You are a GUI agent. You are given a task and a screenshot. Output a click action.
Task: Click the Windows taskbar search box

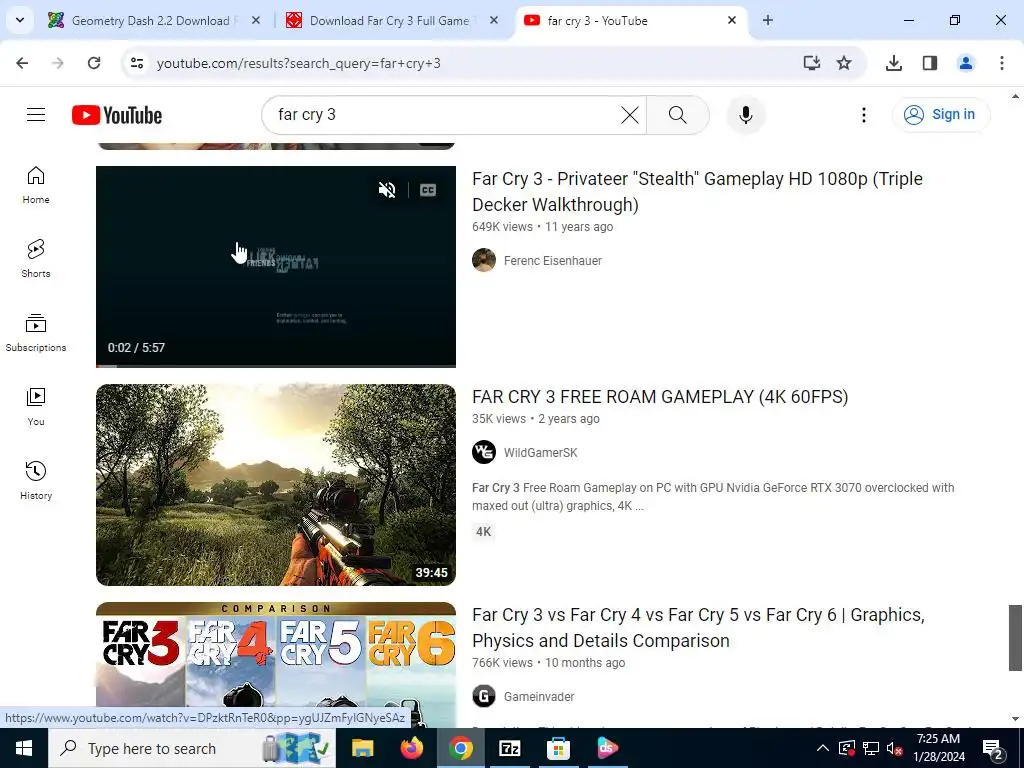[192, 748]
